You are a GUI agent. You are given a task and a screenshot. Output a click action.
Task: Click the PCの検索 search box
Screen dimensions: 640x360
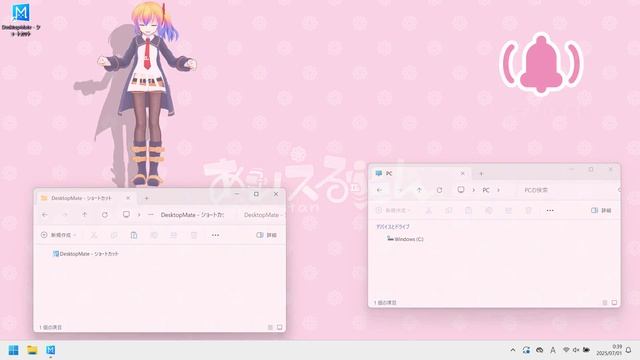(569, 190)
